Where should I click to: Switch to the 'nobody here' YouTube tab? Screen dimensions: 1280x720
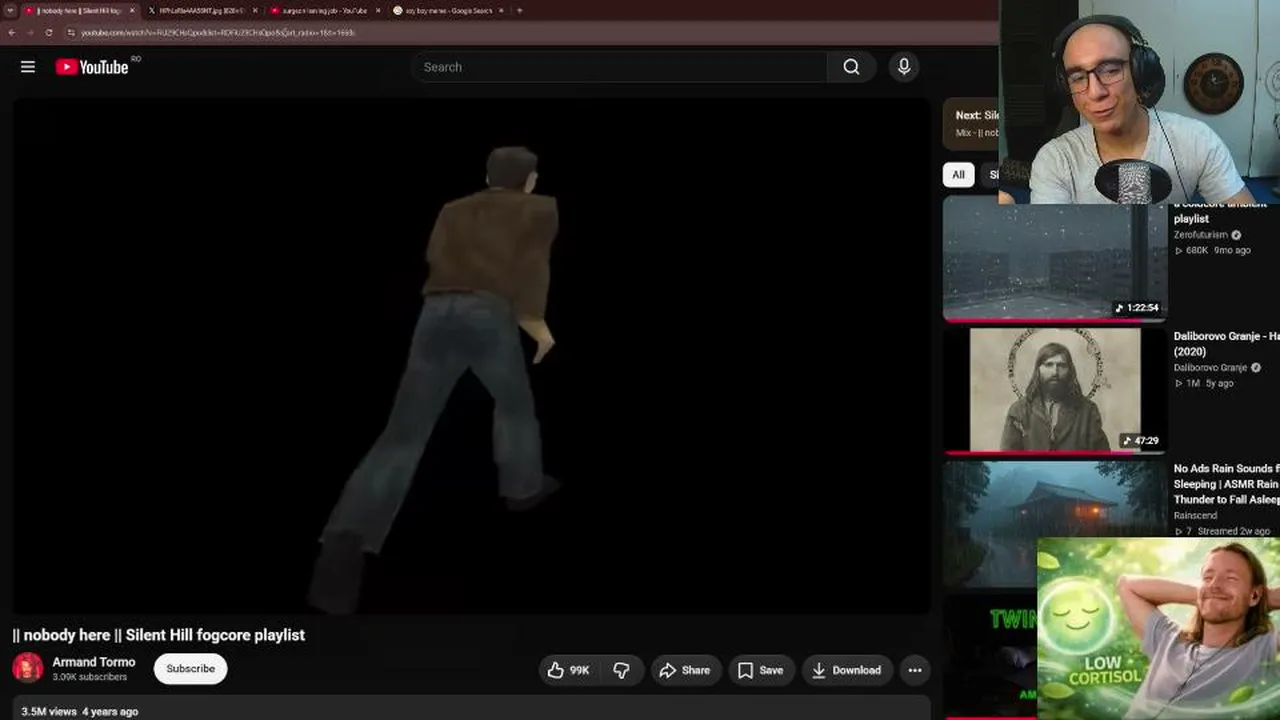point(78,11)
